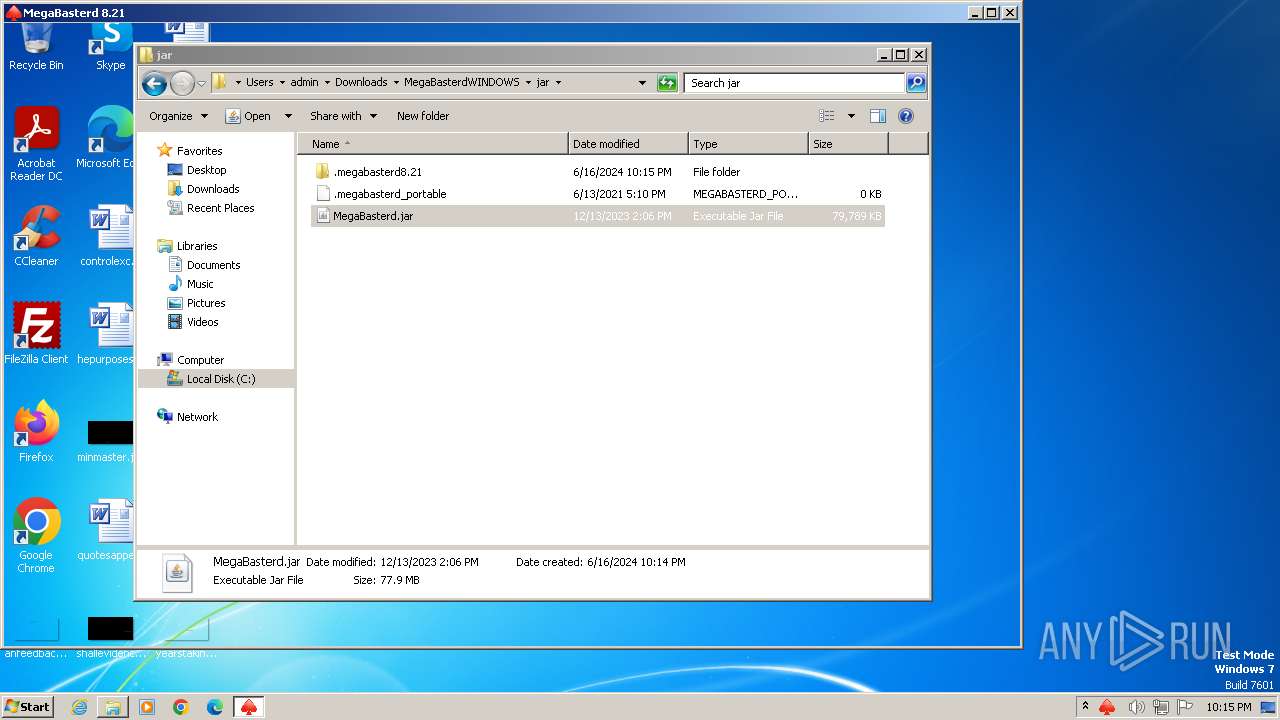Click the search magnifier icon
The image size is (1280, 720).
[x=915, y=83]
